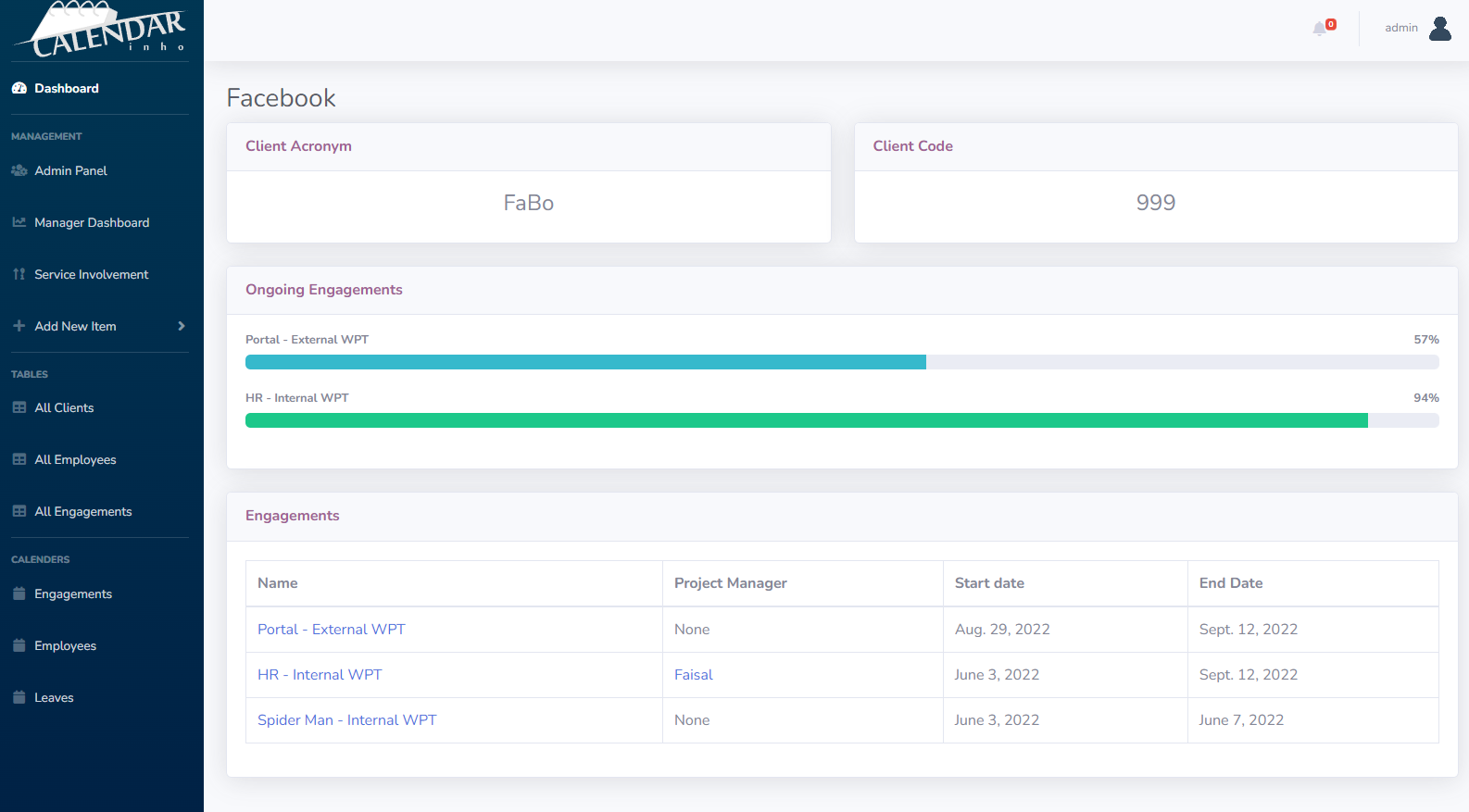
Task: Open Engagements calendar menu item
Action: pyautogui.click(x=73, y=593)
